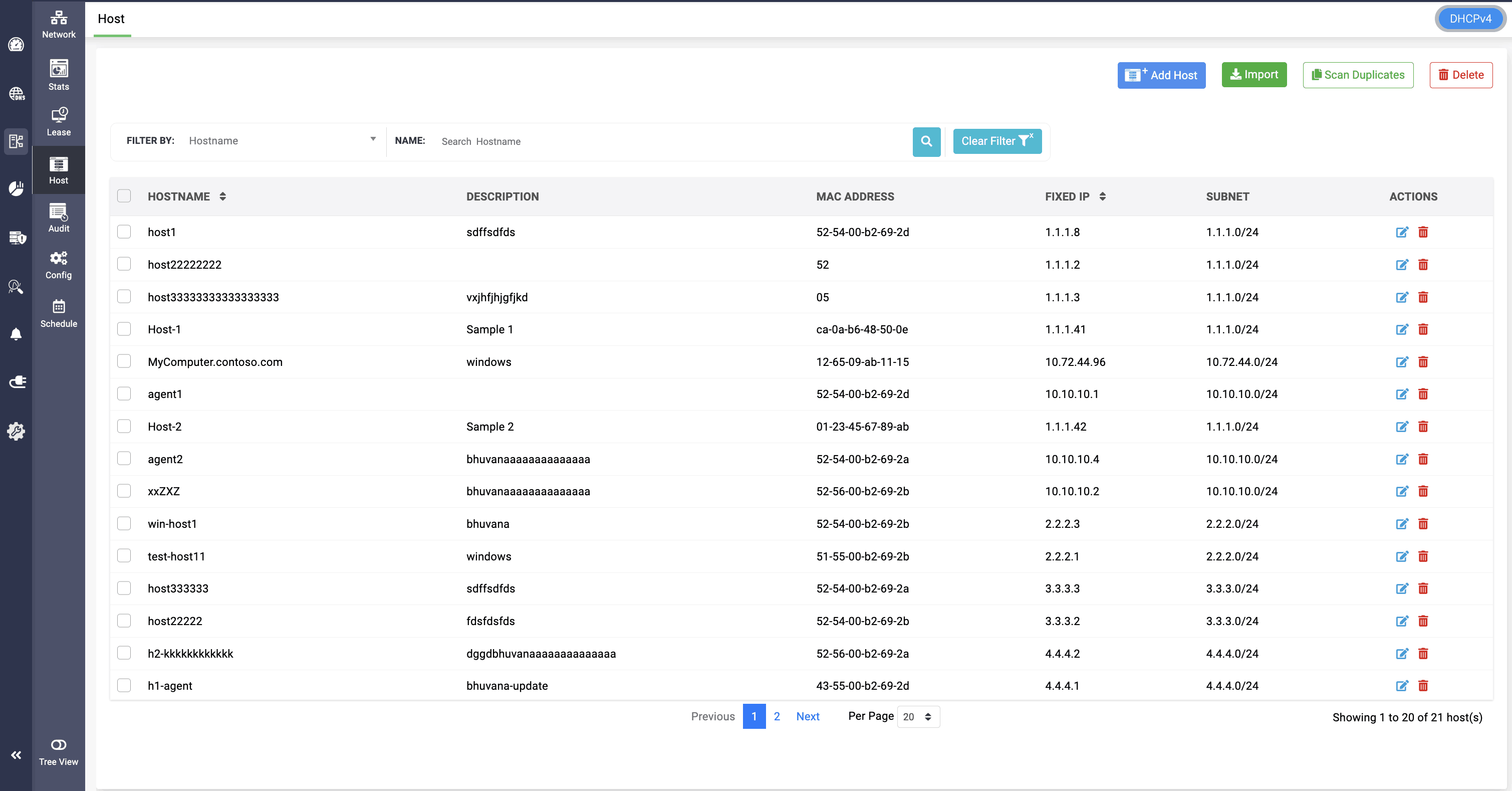Delete the host1 row
This screenshot has height=791, width=1512.
click(1423, 232)
